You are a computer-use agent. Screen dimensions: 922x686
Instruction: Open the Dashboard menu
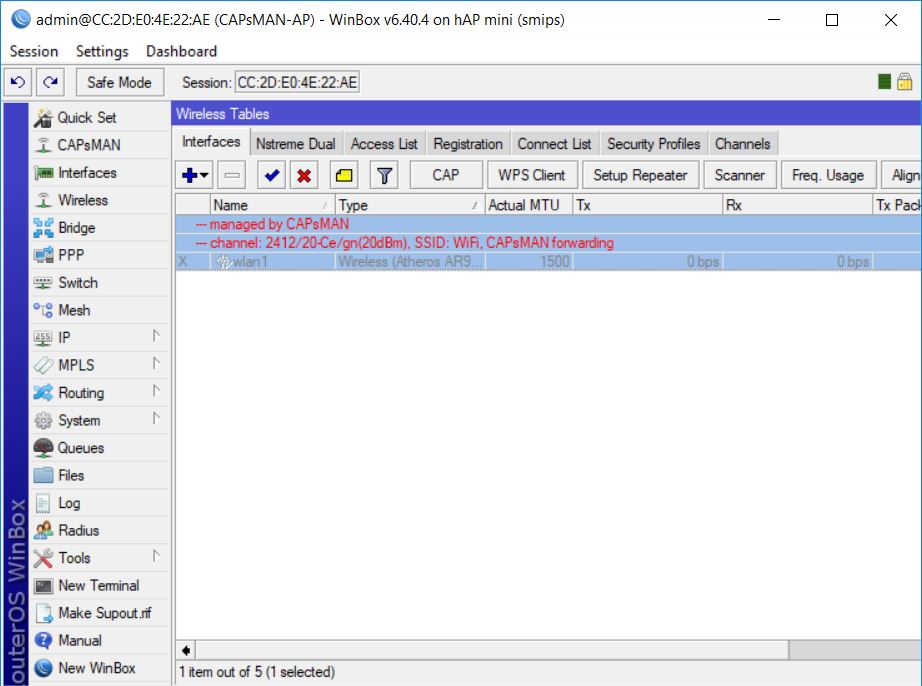point(182,52)
